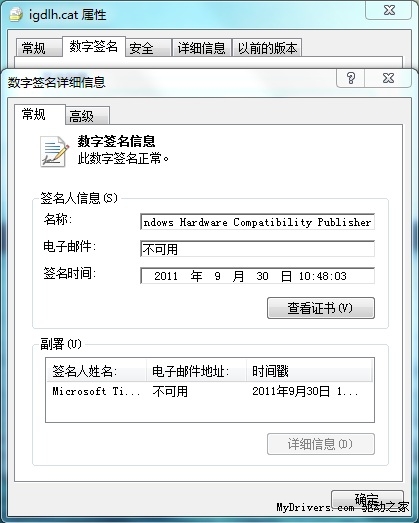Click the 确定 button
Viewport: 419px width, 523px height.
click(x=367, y=500)
